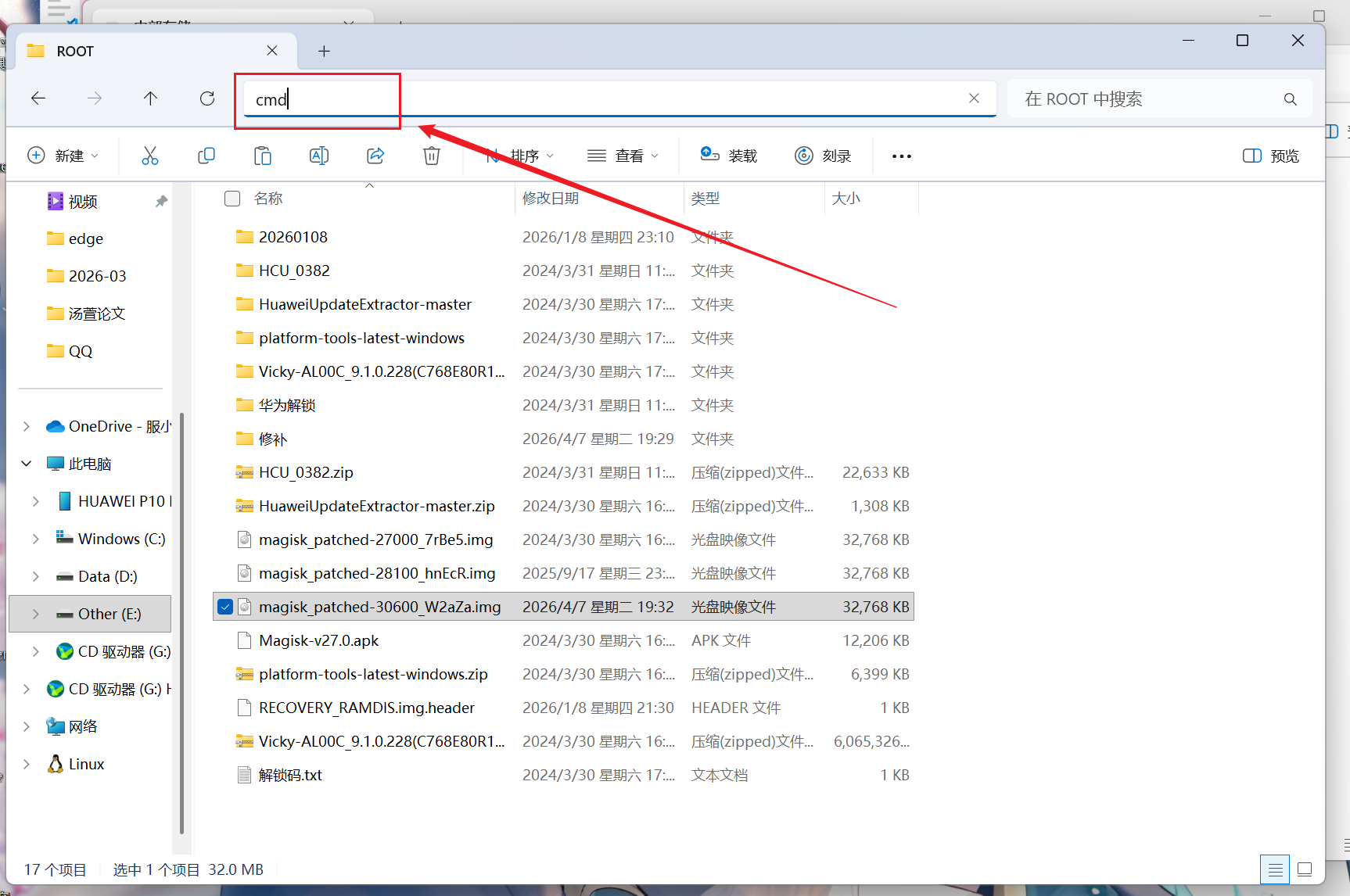Collapse the 此电脑 tree node
The width and height of the screenshot is (1350, 896).
click(27, 464)
